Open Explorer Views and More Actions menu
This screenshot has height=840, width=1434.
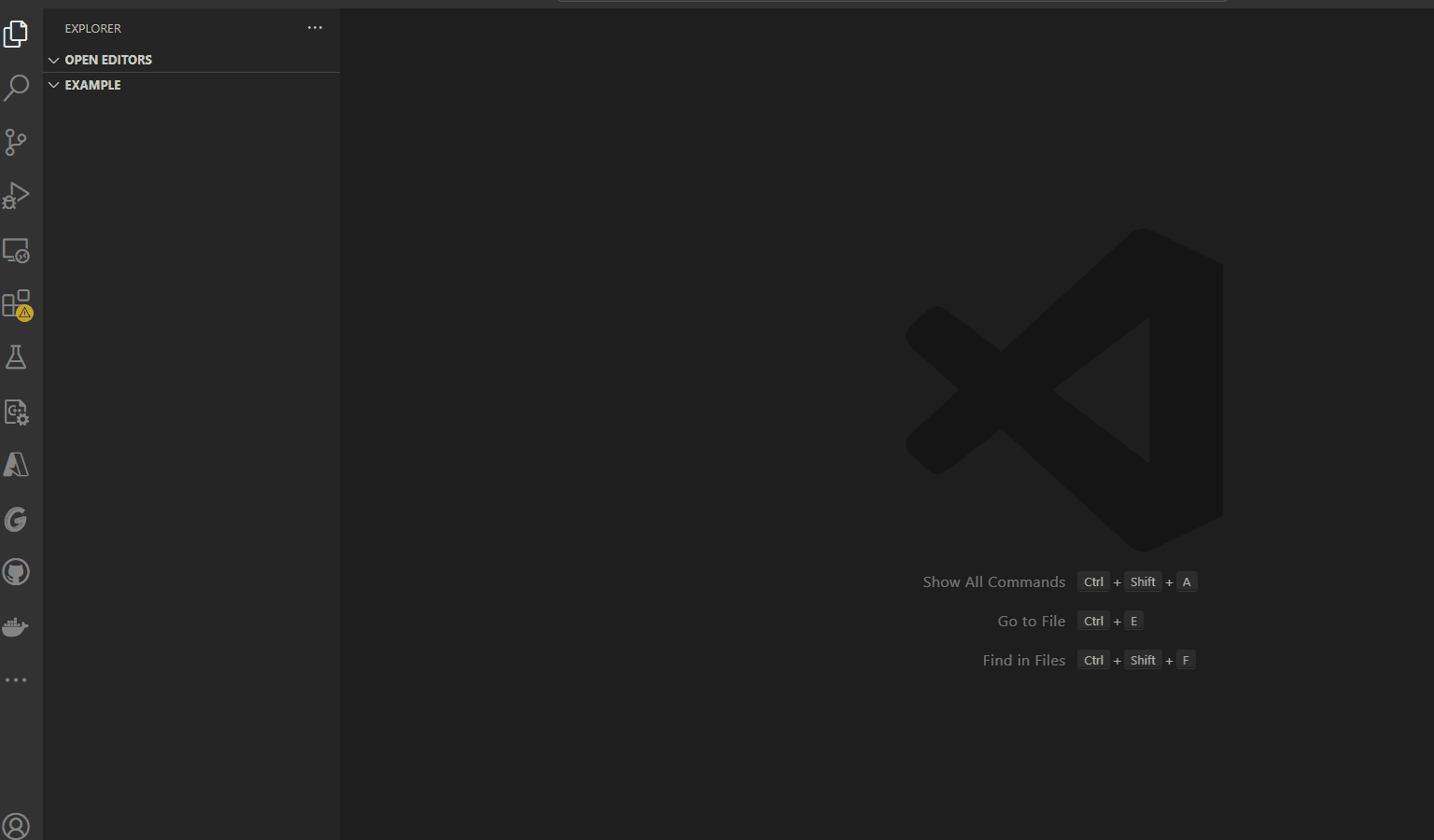click(315, 28)
